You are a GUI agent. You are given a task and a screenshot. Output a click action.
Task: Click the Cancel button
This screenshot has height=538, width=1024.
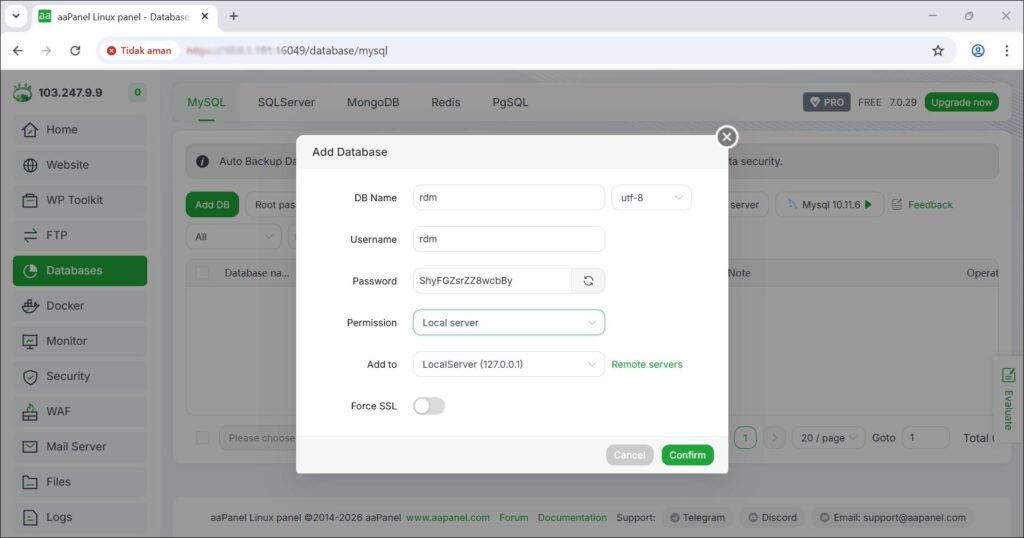point(630,455)
